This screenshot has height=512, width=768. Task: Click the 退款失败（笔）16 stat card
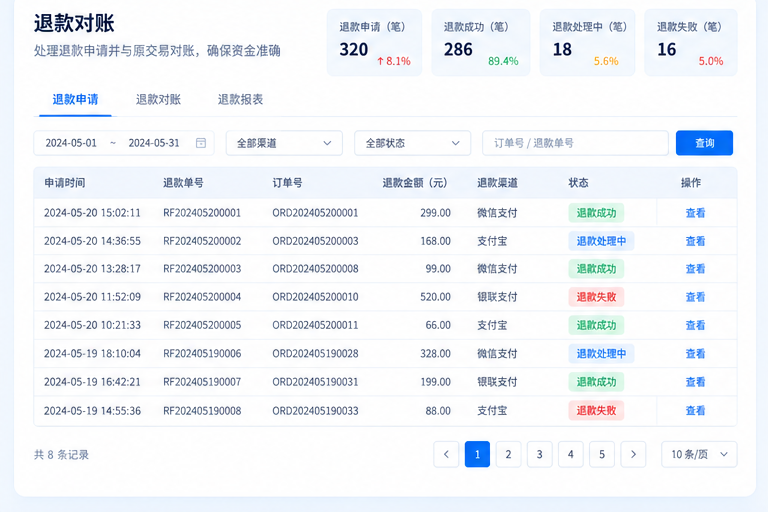(x=691, y=43)
